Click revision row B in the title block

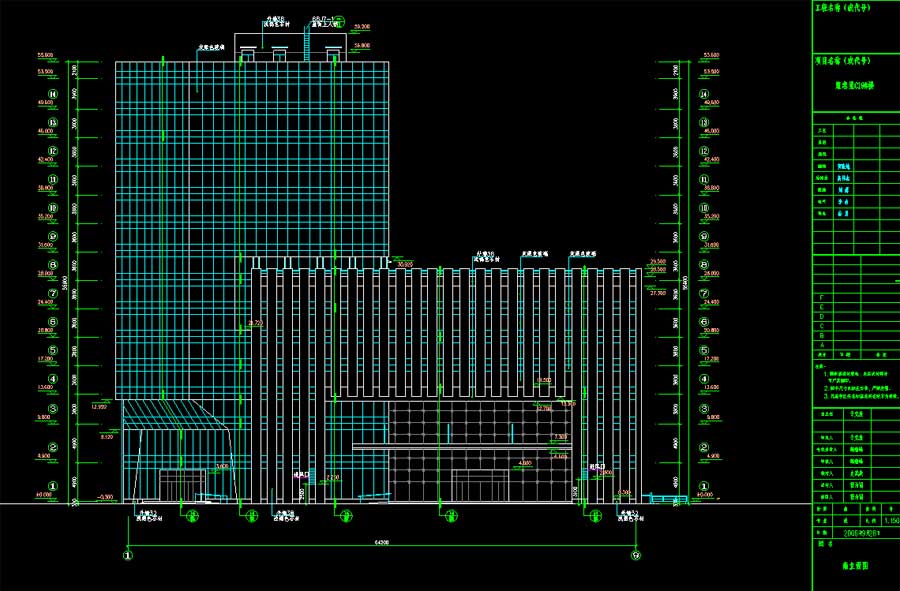(856, 336)
